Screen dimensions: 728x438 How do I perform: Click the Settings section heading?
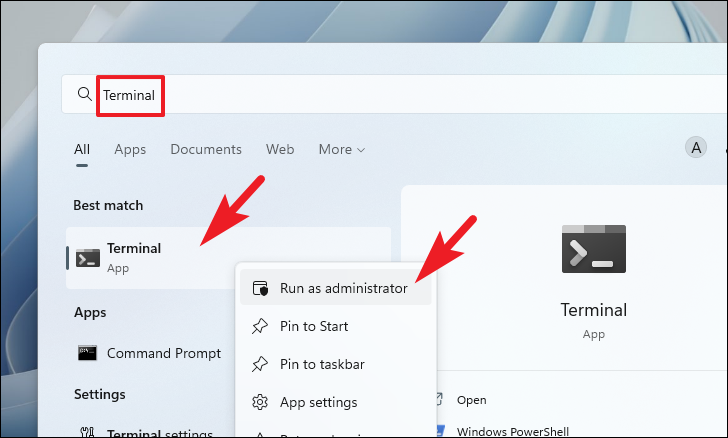[x=100, y=394]
